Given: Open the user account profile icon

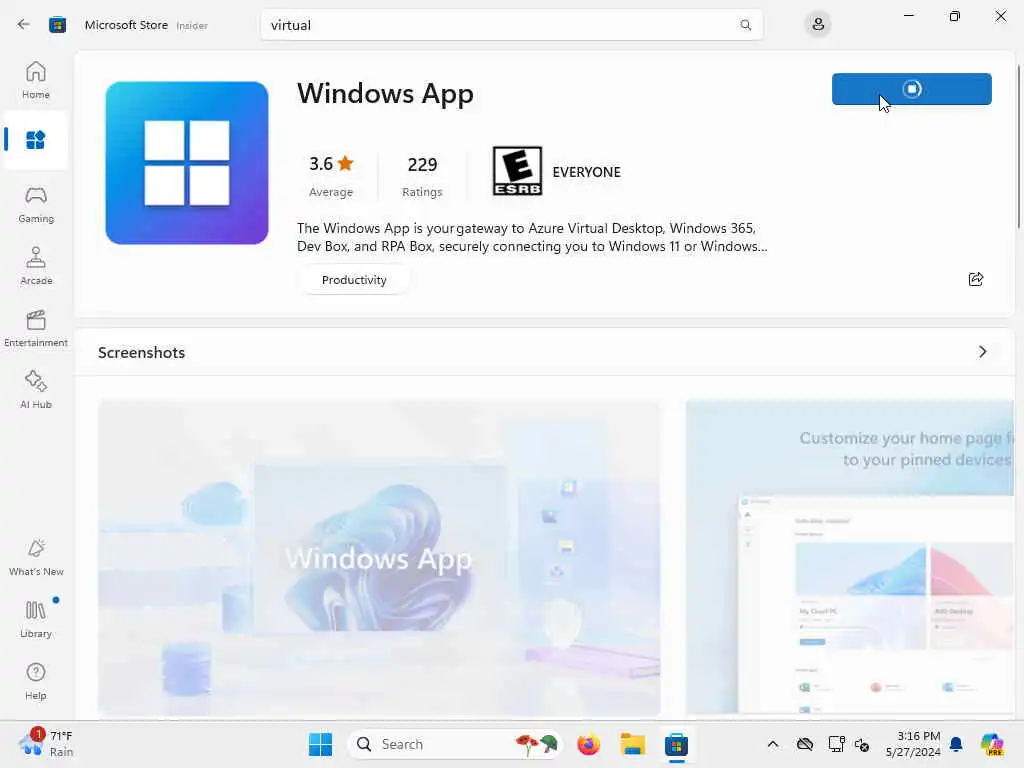Looking at the screenshot, I should click(x=818, y=25).
